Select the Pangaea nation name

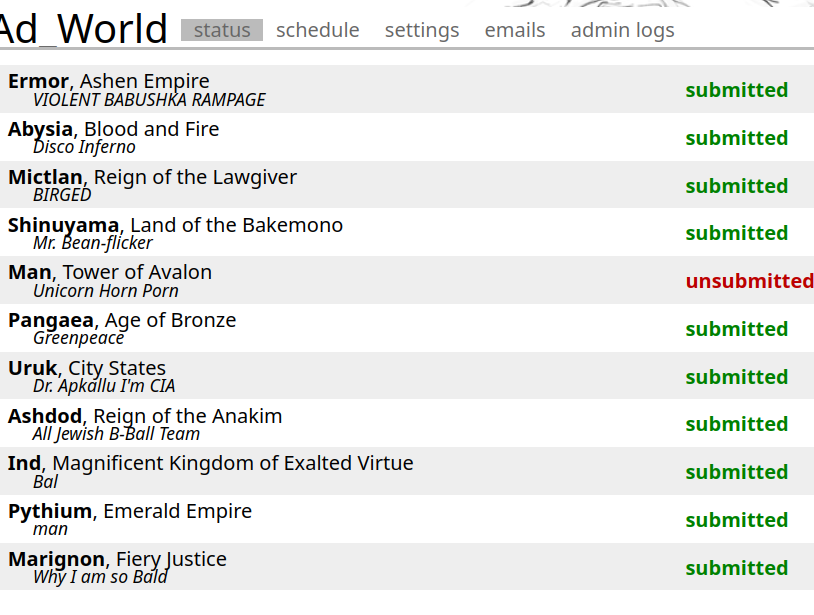50,320
